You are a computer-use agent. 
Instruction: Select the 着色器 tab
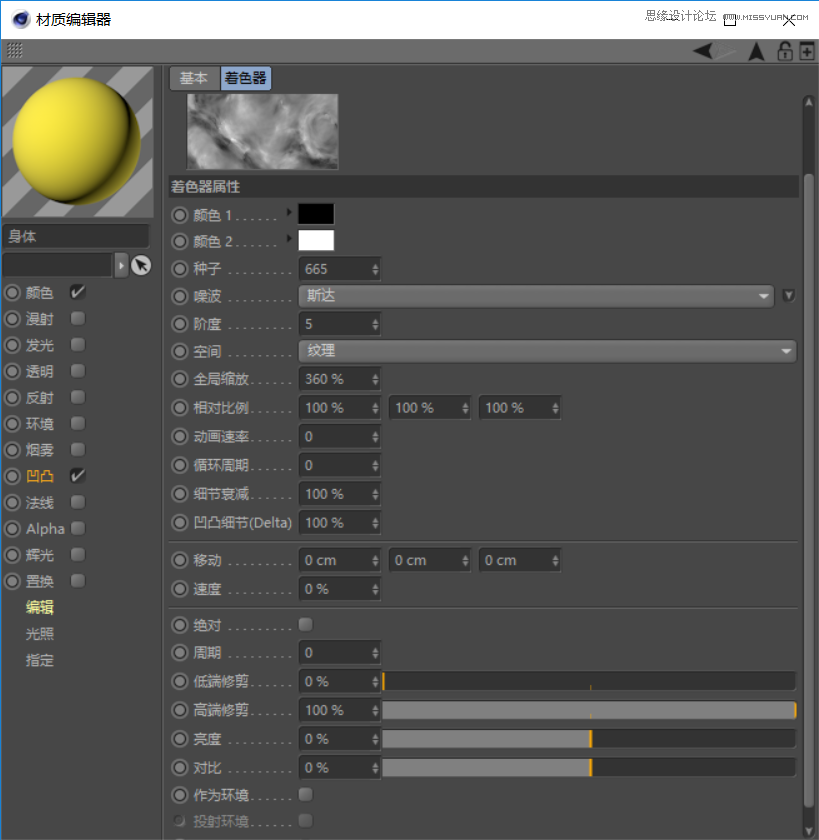[x=245, y=78]
